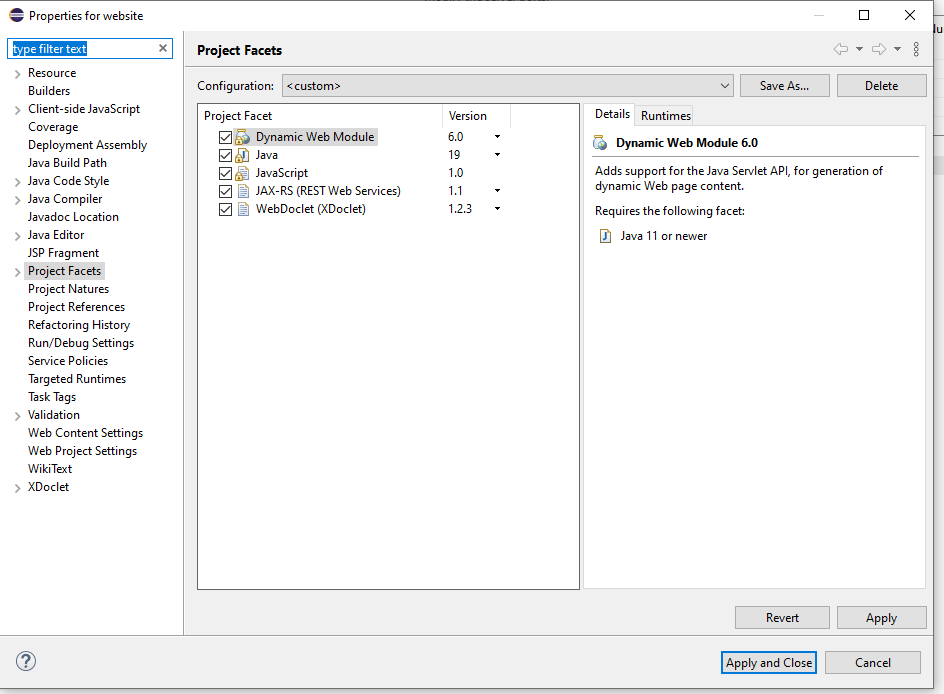944x694 pixels.
Task: Click the Java 11 or newer requirement icon
Action: (x=605, y=236)
